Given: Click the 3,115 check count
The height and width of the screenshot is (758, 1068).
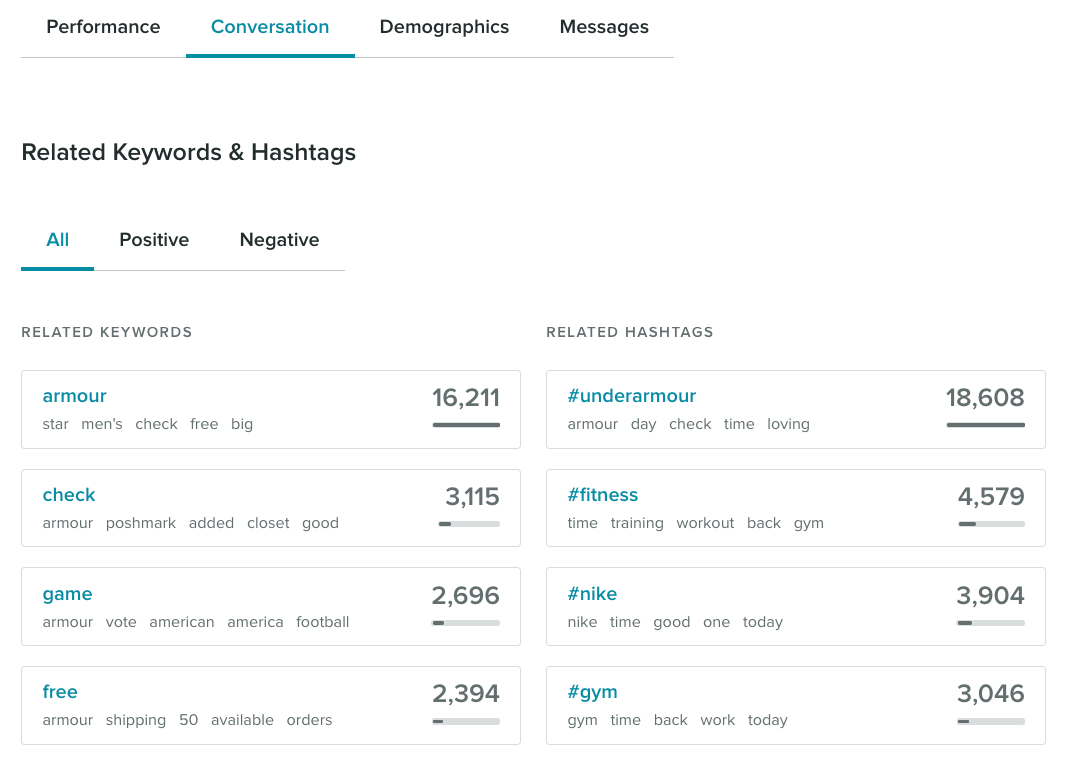Looking at the screenshot, I should pyautogui.click(x=472, y=496).
